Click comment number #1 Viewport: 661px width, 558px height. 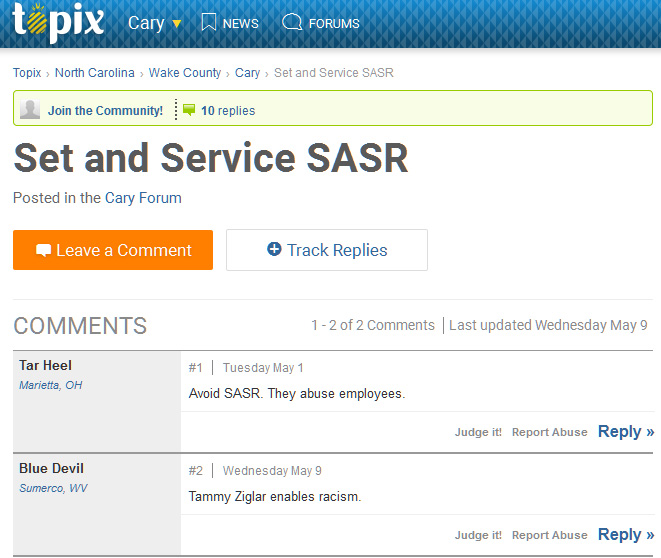196,368
